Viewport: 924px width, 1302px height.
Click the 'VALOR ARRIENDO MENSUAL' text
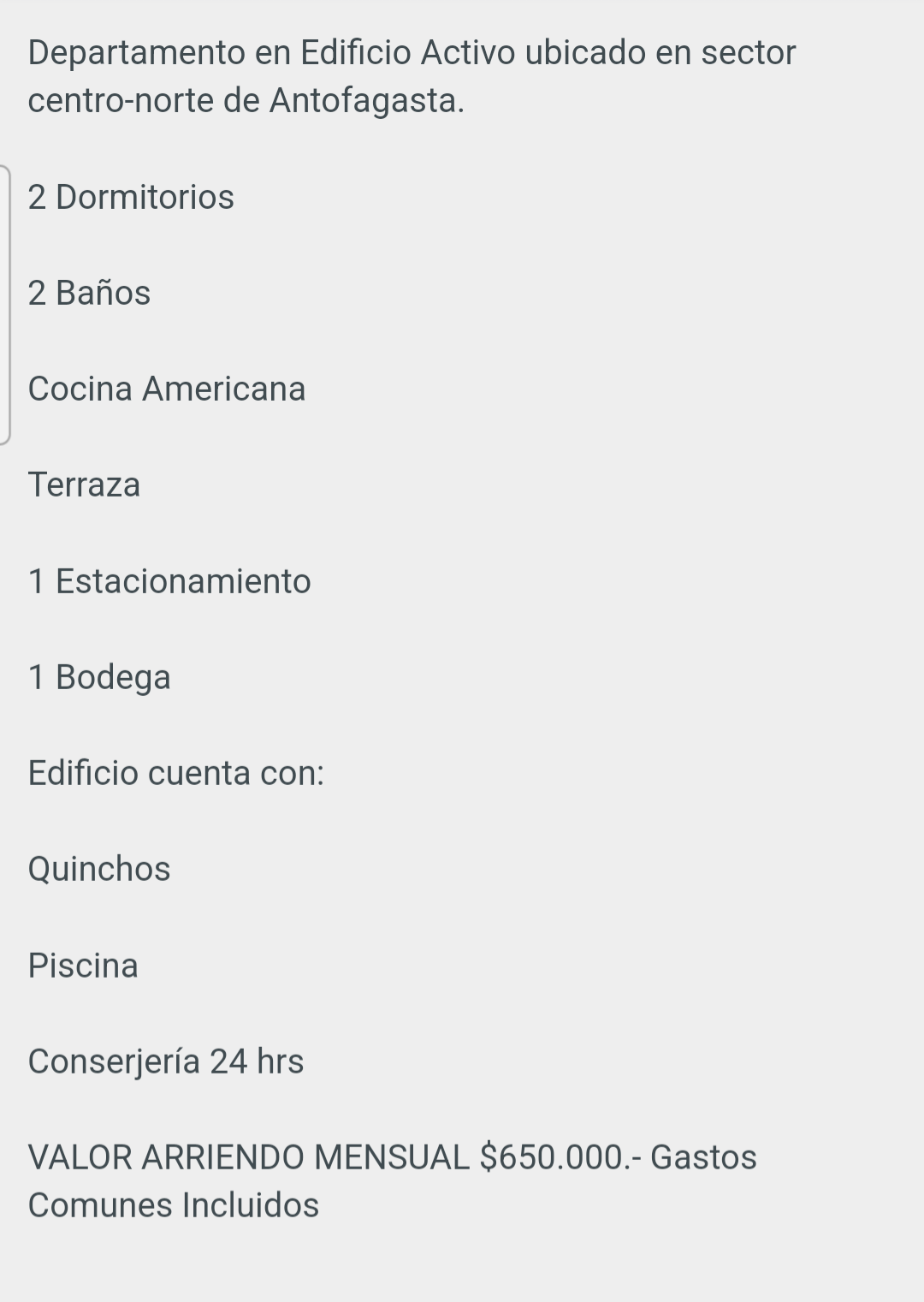point(248,1158)
